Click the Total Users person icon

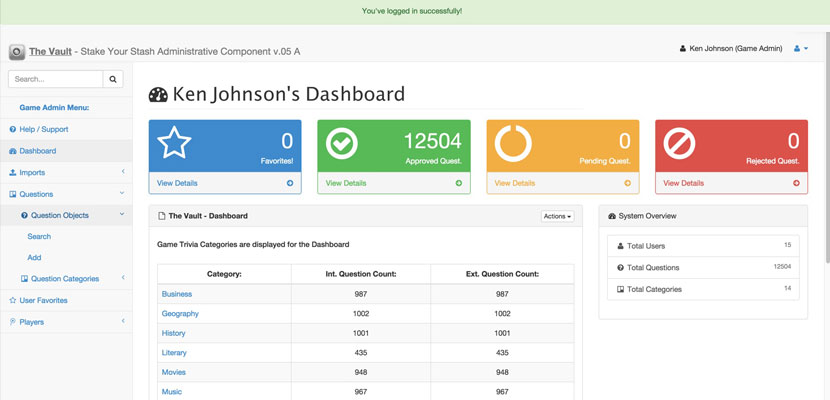pos(620,246)
